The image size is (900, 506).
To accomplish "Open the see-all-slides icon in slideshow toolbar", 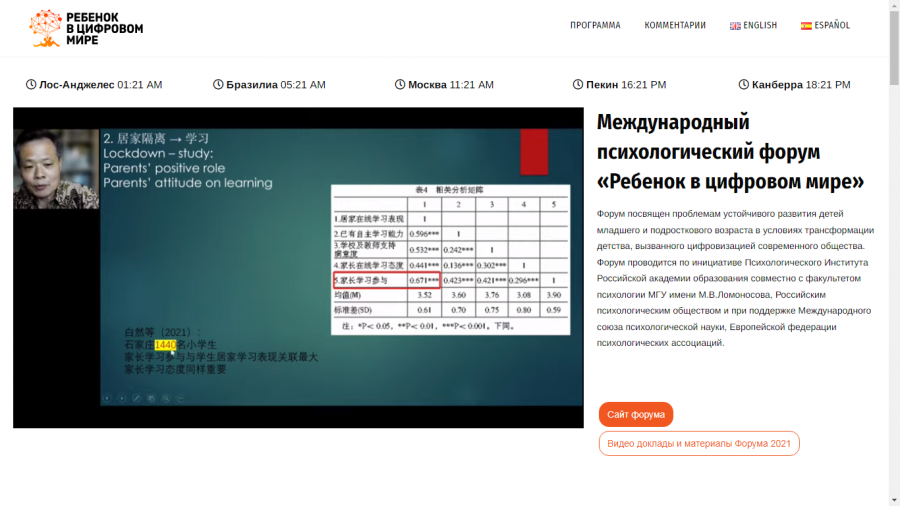I will pyautogui.click(x=151, y=398).
